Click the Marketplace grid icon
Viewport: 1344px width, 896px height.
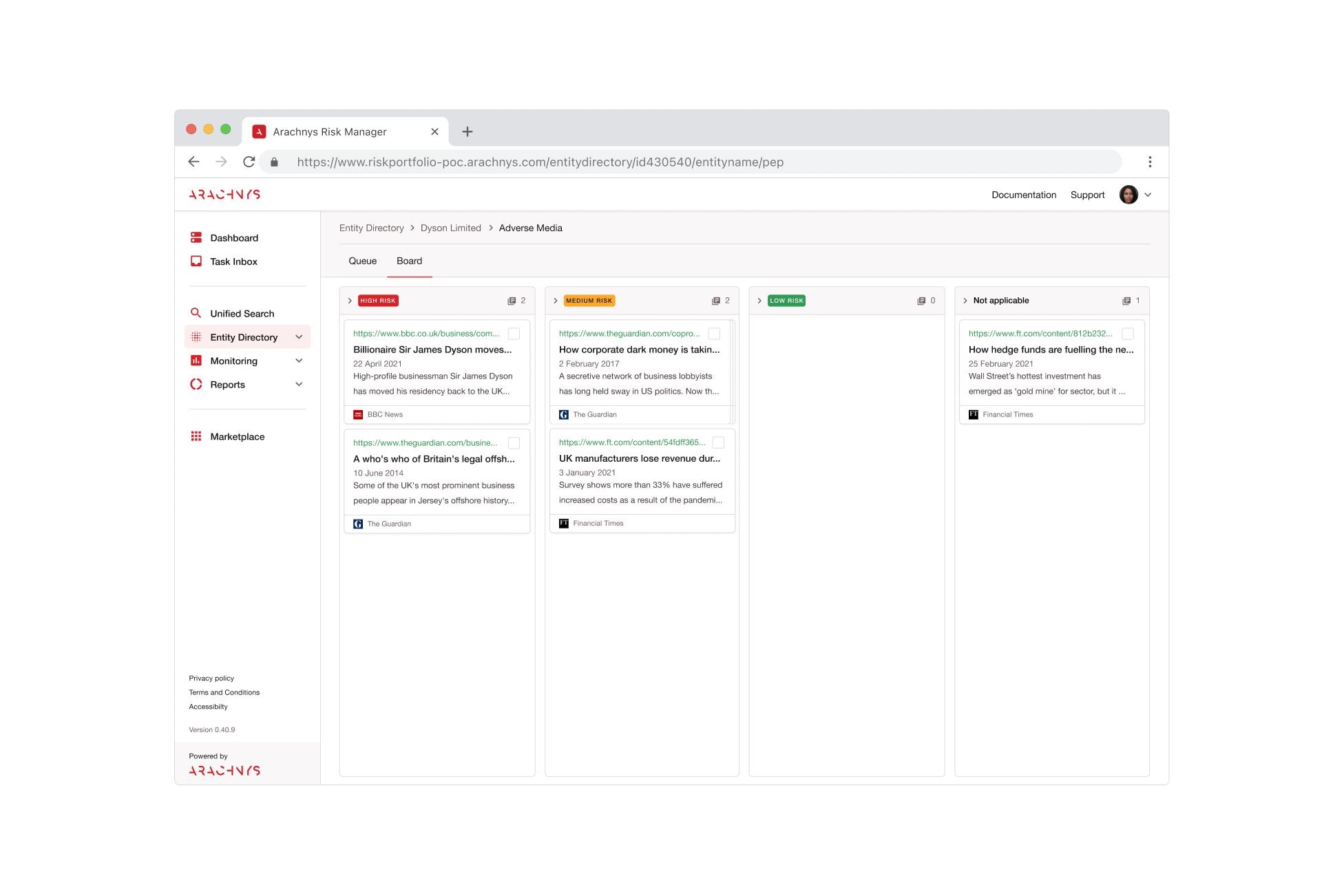point(196,436)
